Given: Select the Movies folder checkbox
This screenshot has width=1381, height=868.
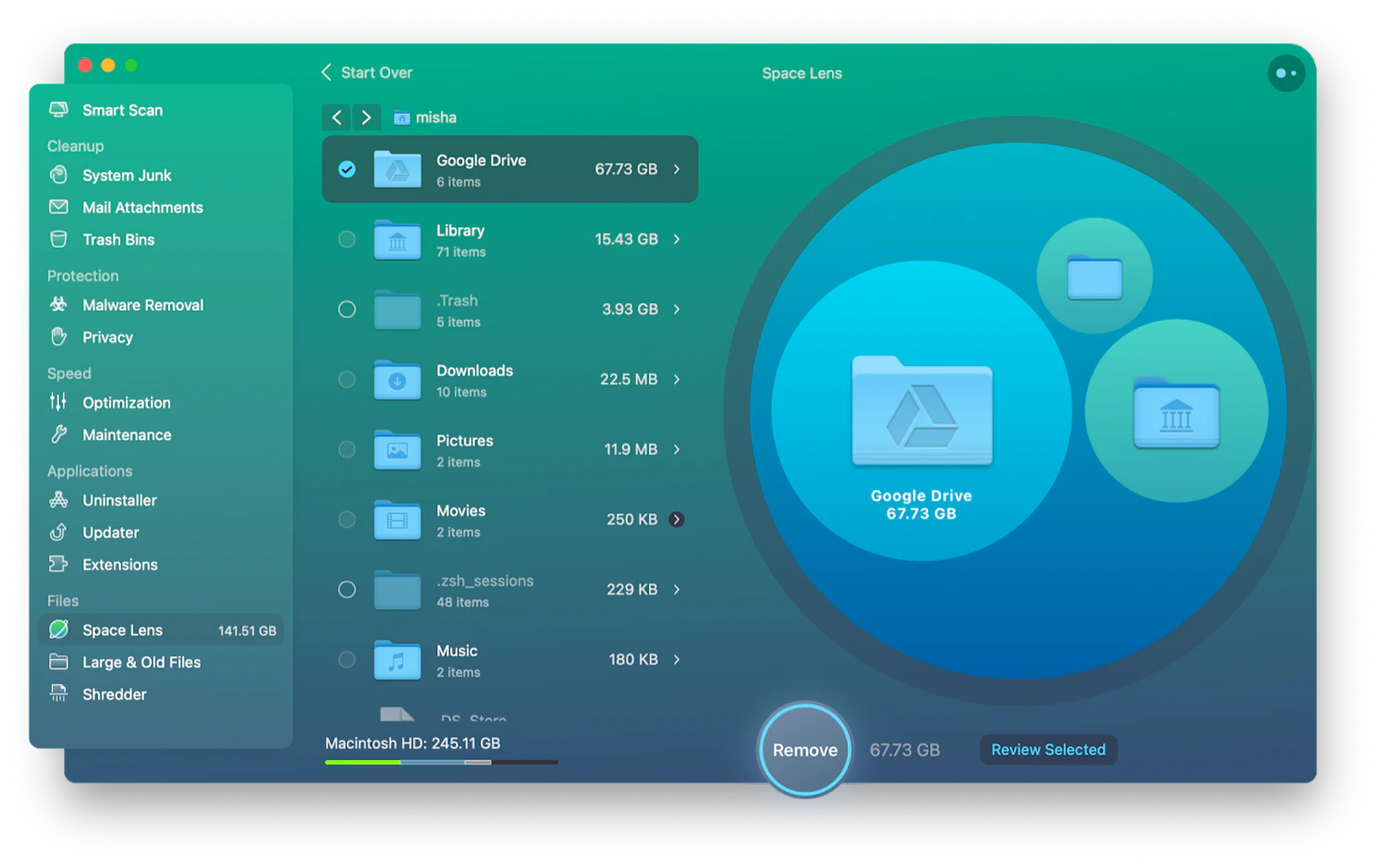Looking at the screenshot, I should (x=347, y=520).
